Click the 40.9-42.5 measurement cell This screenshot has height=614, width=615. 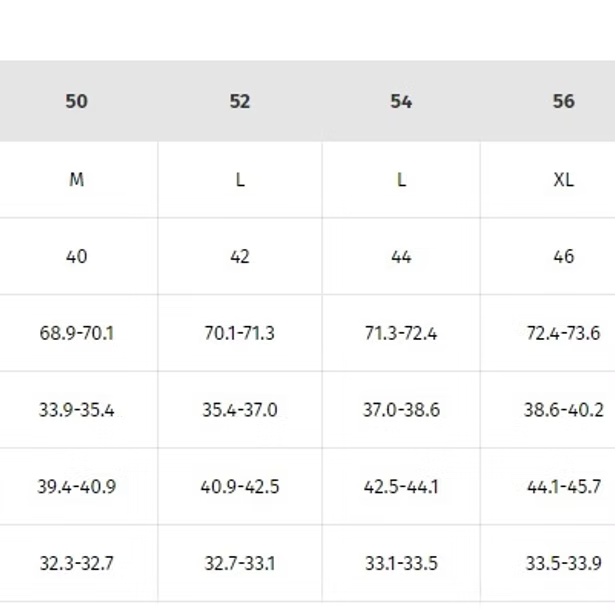pyautogui.click(x=239, y=487)
